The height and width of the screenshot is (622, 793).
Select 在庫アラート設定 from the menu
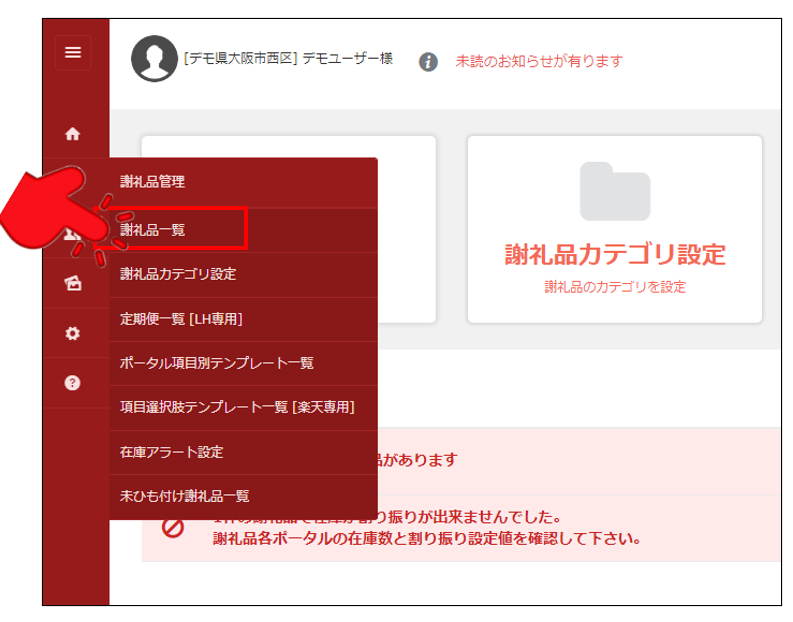pyautogui.click(x=171, y=452)
